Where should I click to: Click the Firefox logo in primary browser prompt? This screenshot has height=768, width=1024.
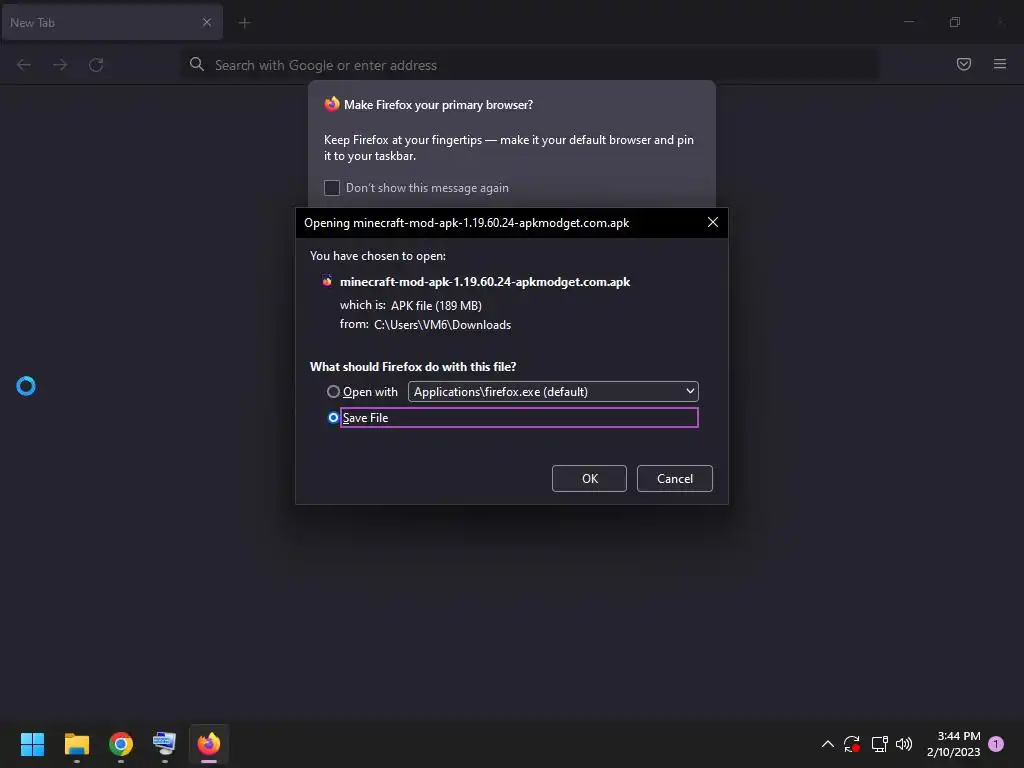coord(332,104)
